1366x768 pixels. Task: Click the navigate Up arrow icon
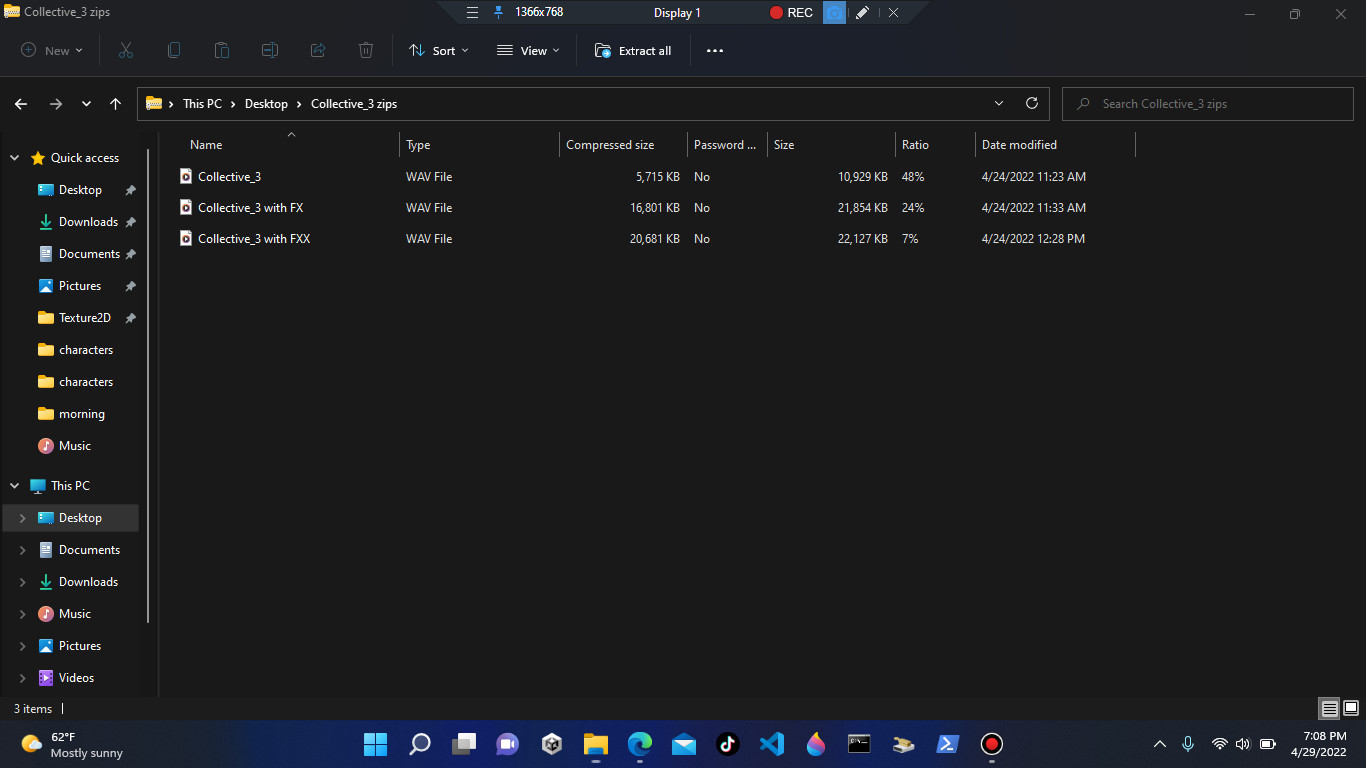click(115, 103)
